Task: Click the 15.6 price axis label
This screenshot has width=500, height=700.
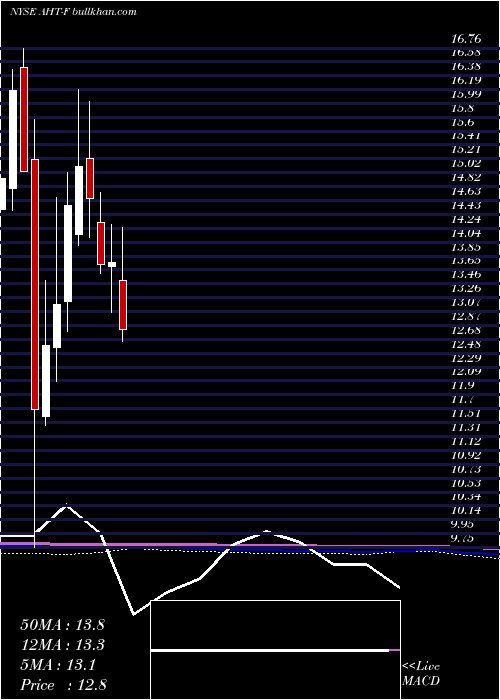Action: 464,122
